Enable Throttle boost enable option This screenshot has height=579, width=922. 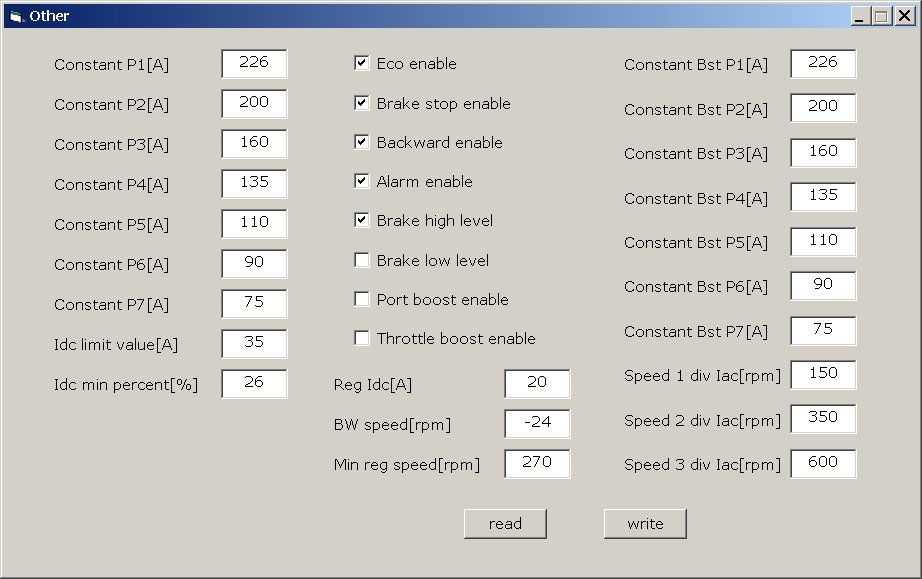[362, 338]
